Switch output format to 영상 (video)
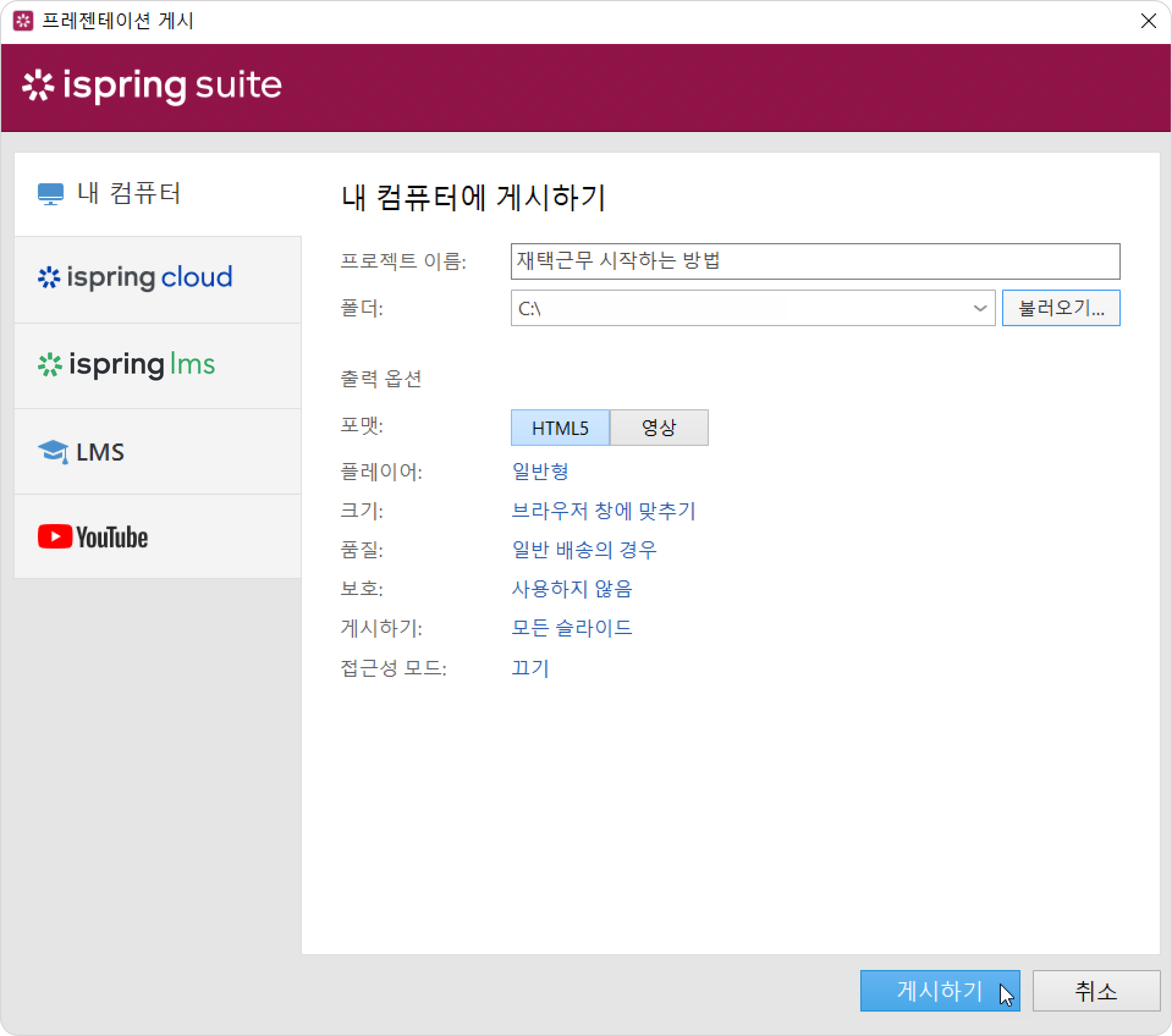1172x1036 pixels. tap(659, 428)
